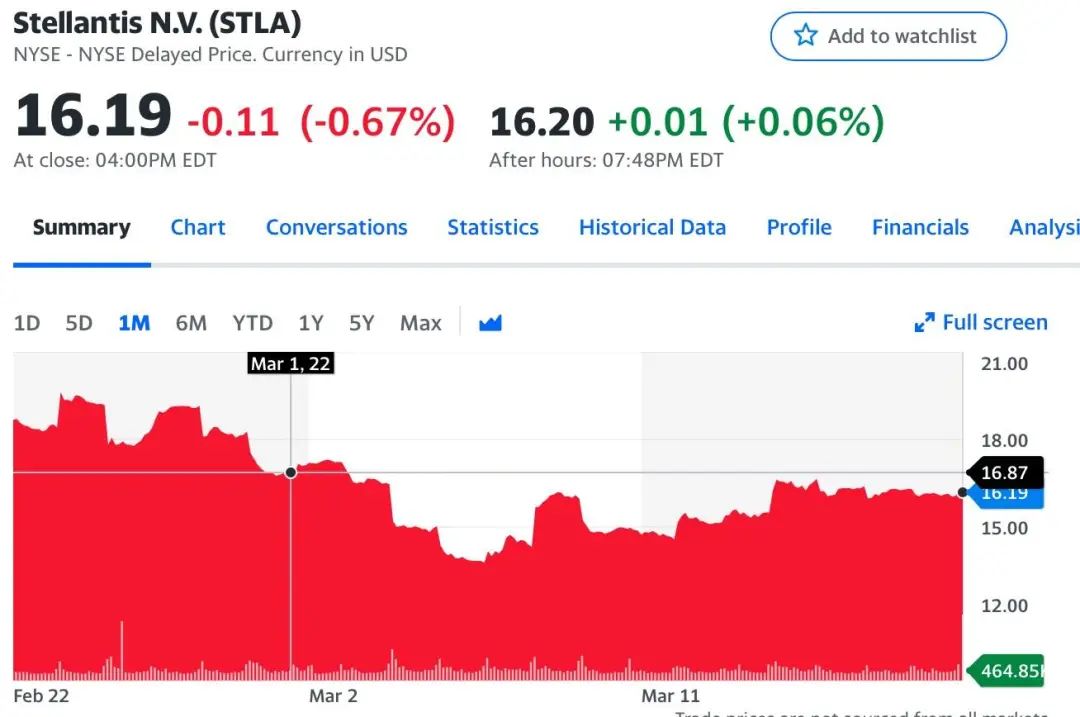
Task: Switch to the Statistics tab
Action: 493,227
